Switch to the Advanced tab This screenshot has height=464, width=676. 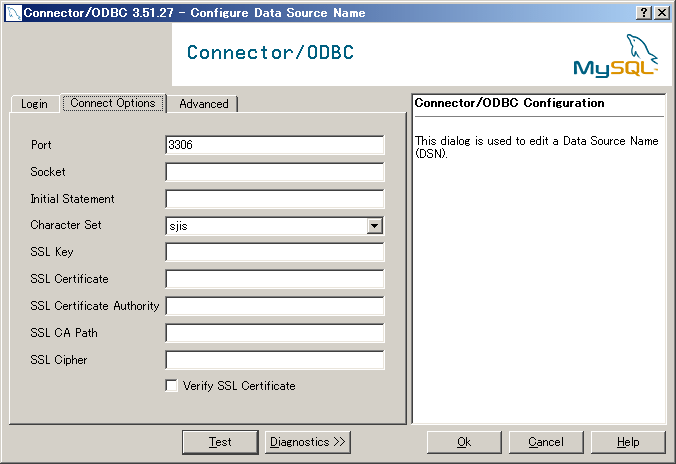(203, 104)
